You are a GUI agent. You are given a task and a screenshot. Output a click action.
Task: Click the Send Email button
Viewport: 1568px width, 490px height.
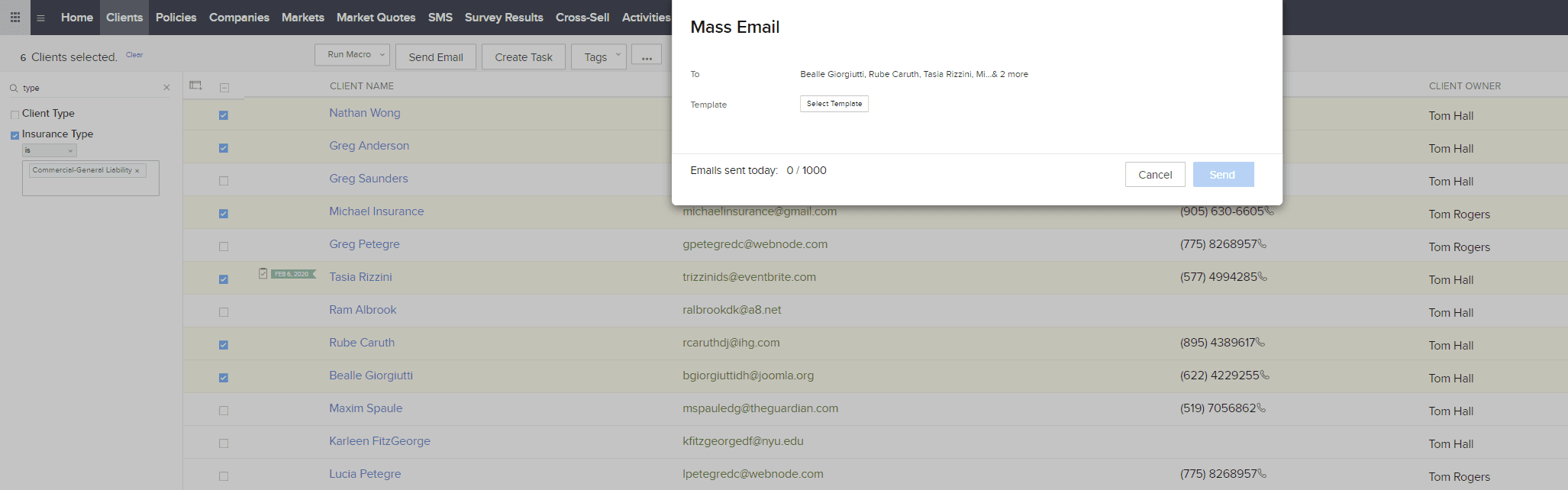pyautogui.click(x=436, y=56)
